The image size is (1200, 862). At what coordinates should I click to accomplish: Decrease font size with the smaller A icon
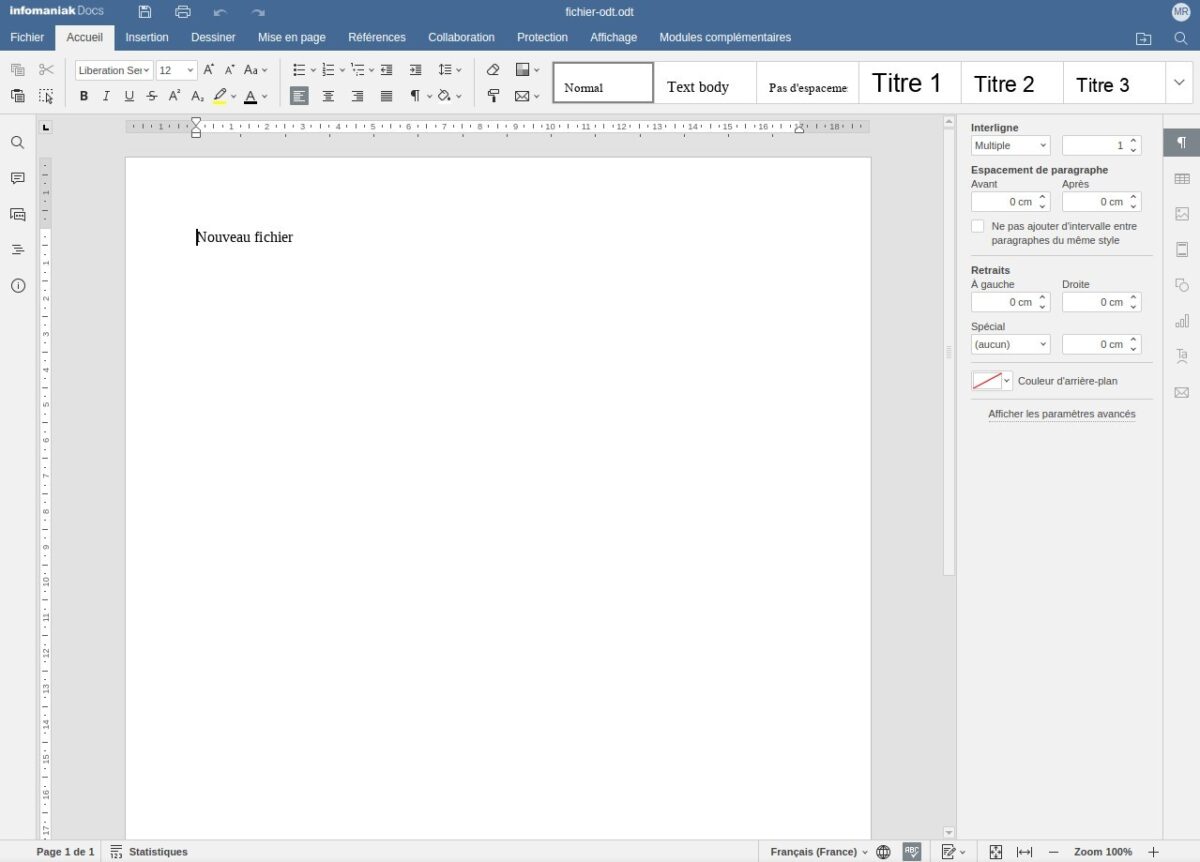point(229,70)
